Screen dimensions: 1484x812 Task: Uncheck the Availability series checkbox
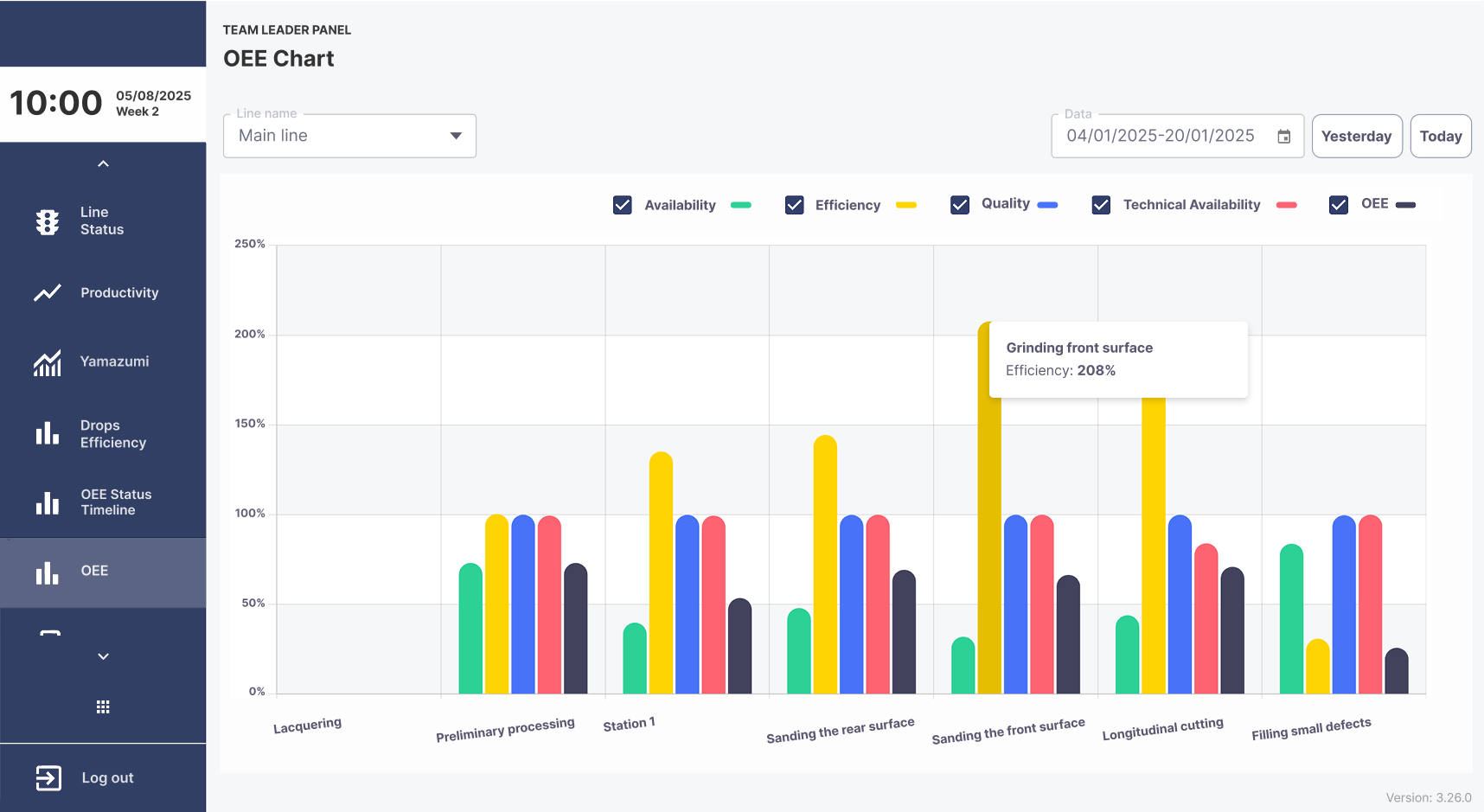(x=623, y=205)
